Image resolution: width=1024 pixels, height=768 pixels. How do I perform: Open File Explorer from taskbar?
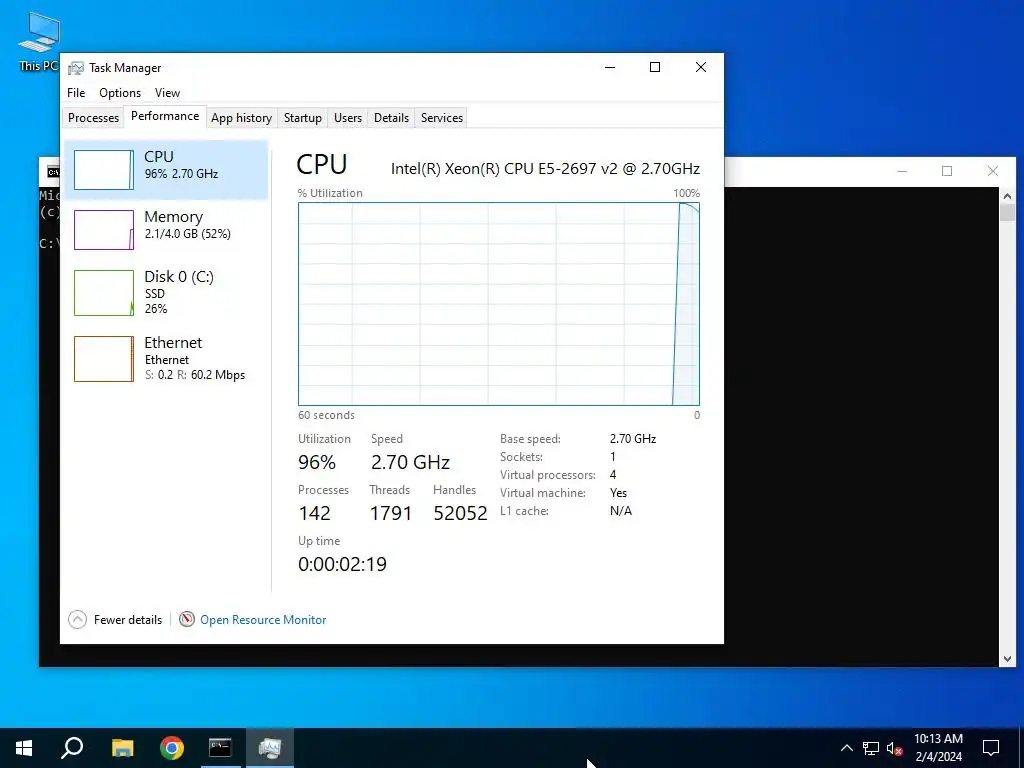(x=122, y=748)
